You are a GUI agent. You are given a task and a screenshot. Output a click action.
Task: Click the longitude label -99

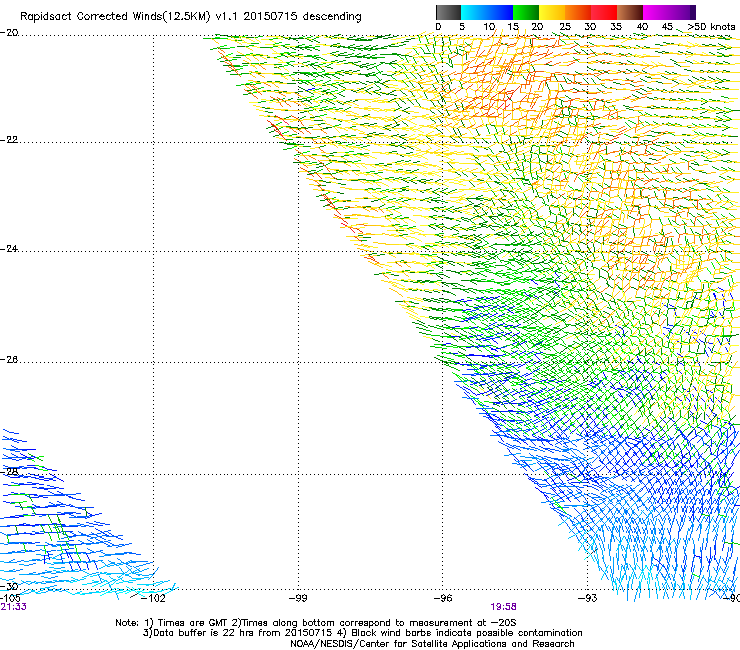tap(298, 599)
